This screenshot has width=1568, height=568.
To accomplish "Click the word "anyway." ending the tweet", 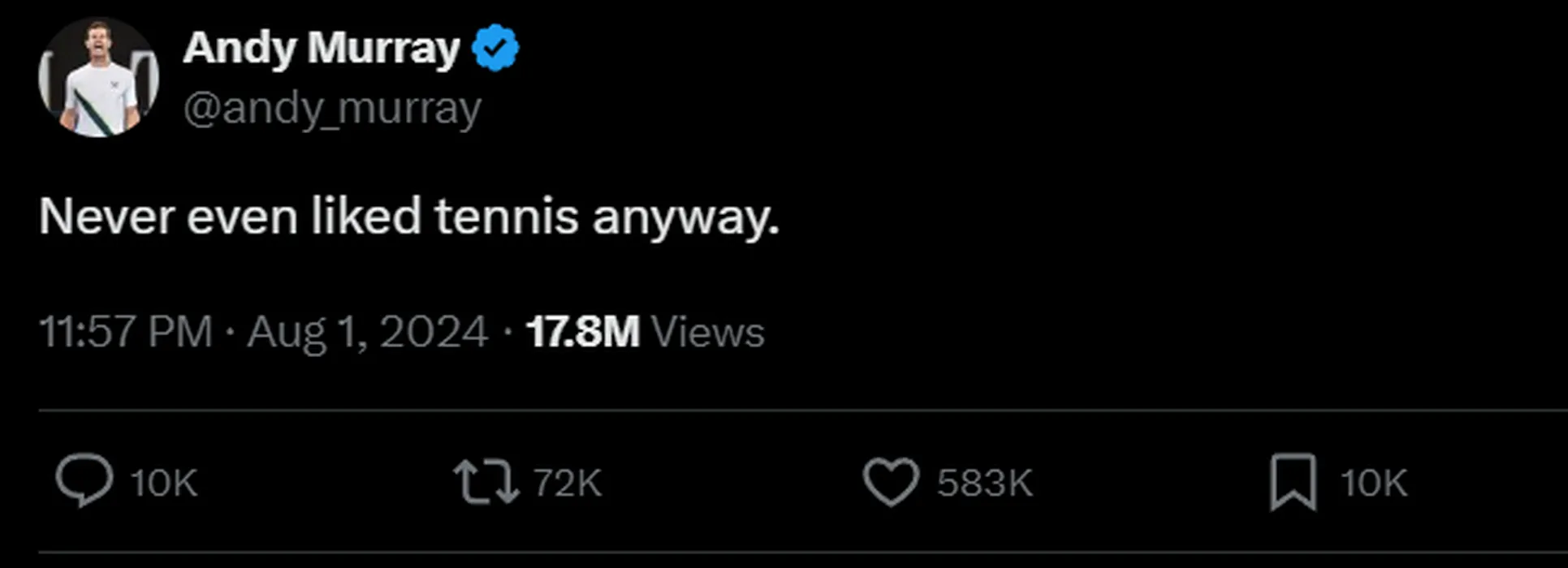I will (685, 219).
